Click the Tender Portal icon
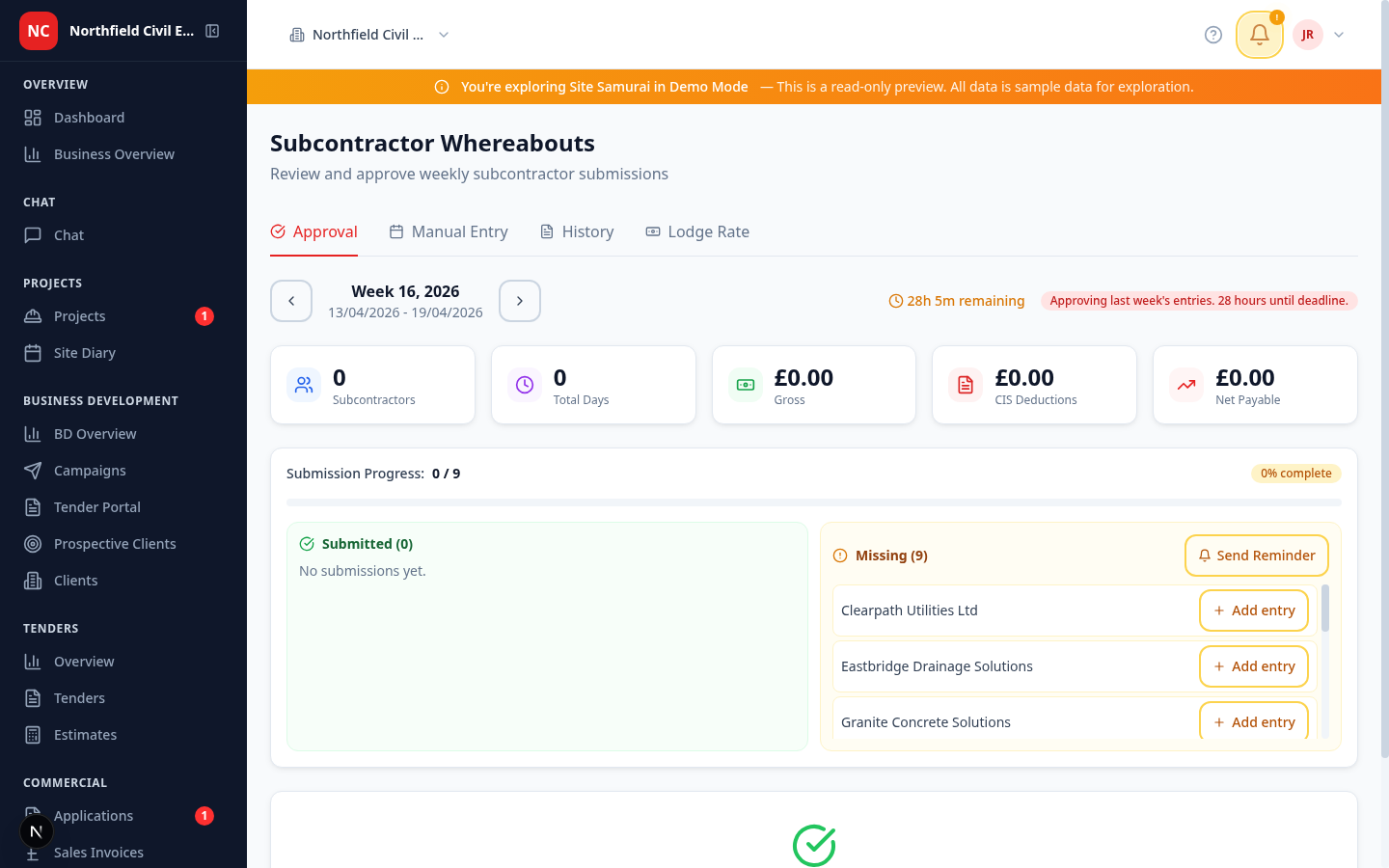 (32, 506)
